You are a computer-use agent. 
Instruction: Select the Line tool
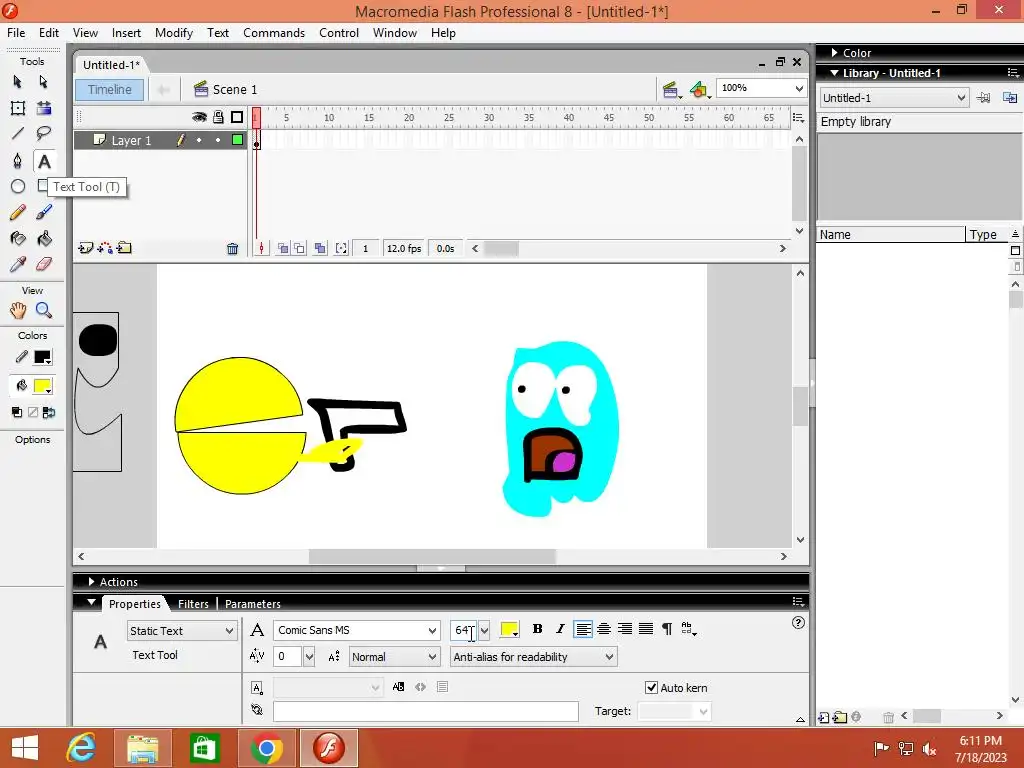click(x=18, y=134)
